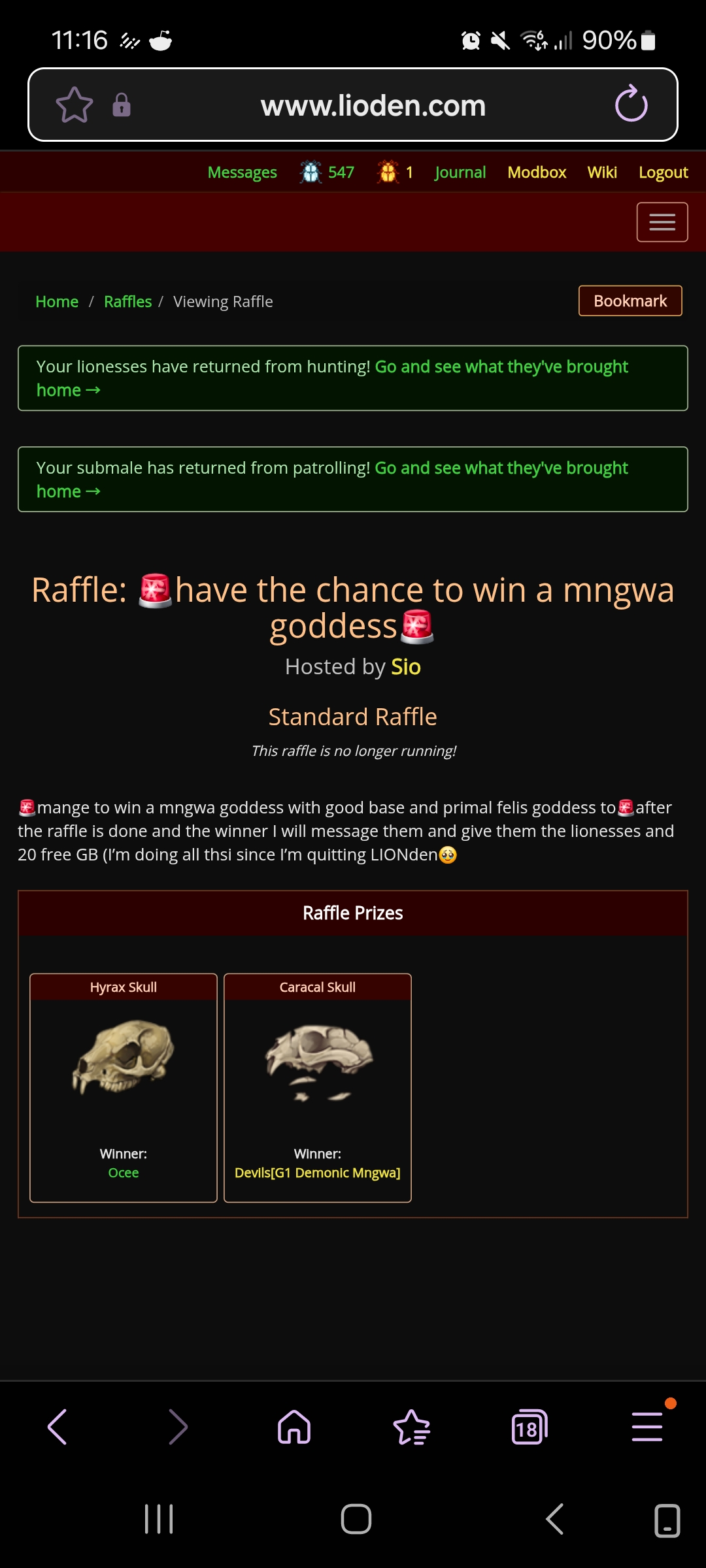The width and height of the screenshot is (706, 1568).
Task: Go to Raffles breadcrumb link
Action: tap(127, 302)
